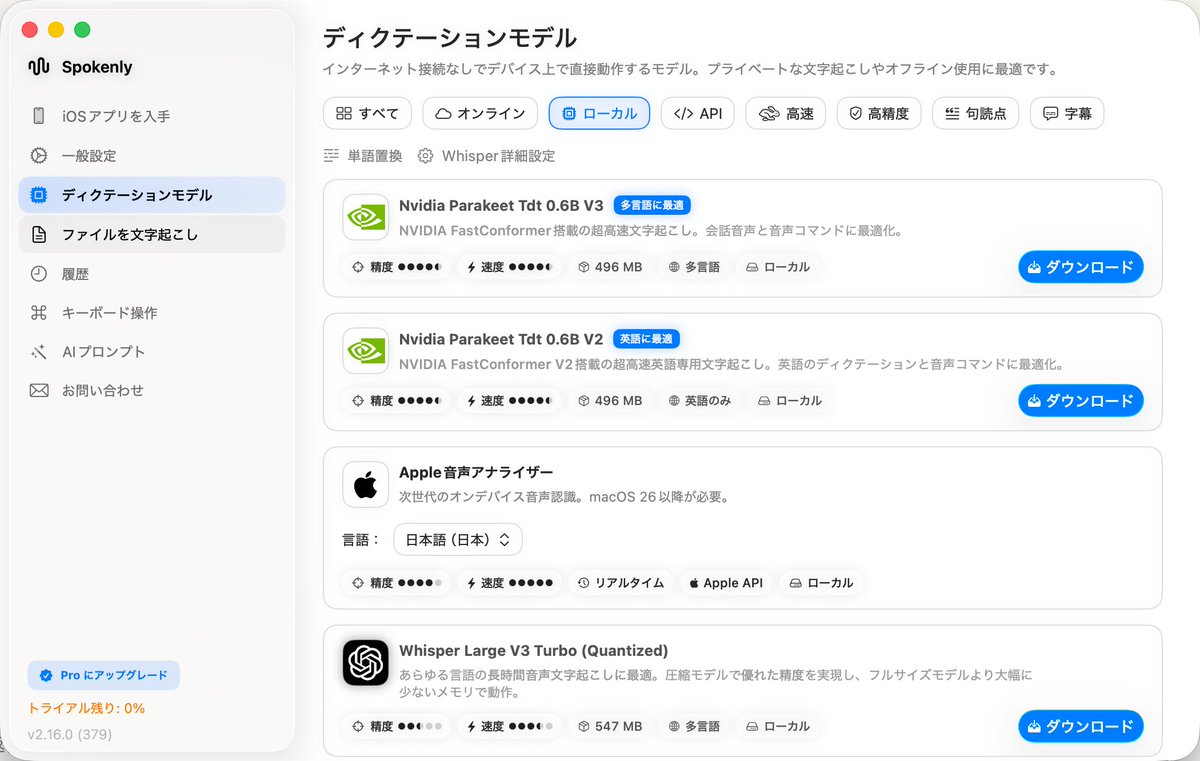Click the magic wand icon beside AIプロンプト
Screen dimensions: 1200x761
coord(39,351)
